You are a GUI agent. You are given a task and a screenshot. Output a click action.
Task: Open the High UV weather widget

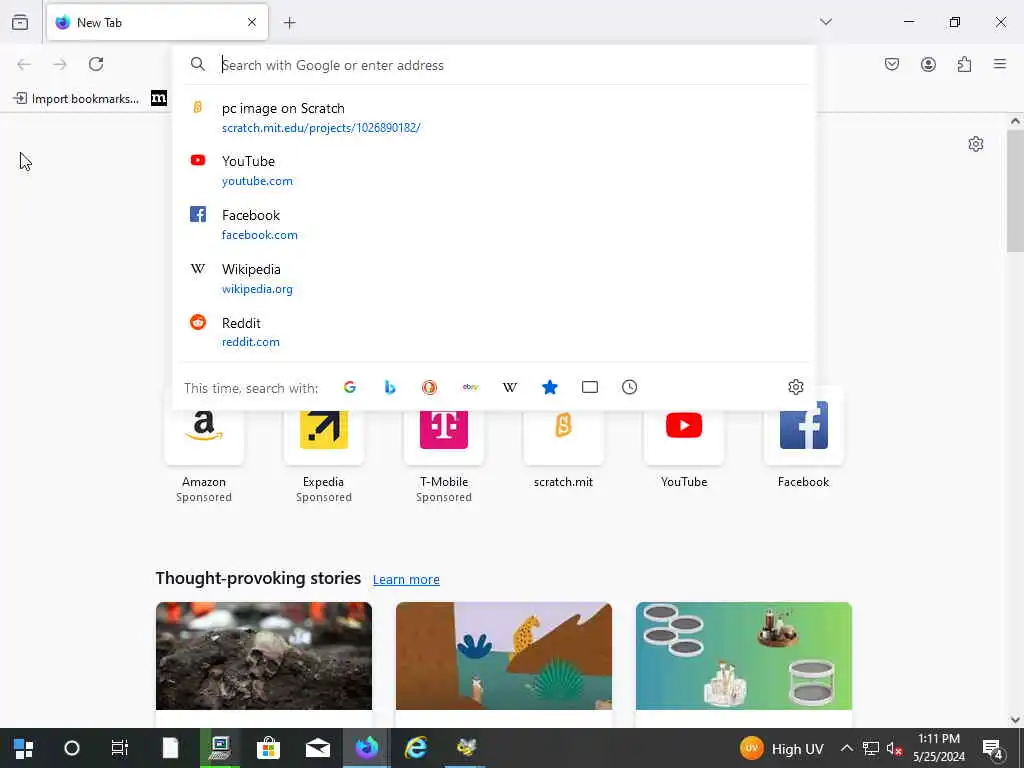tap(782, 748)
